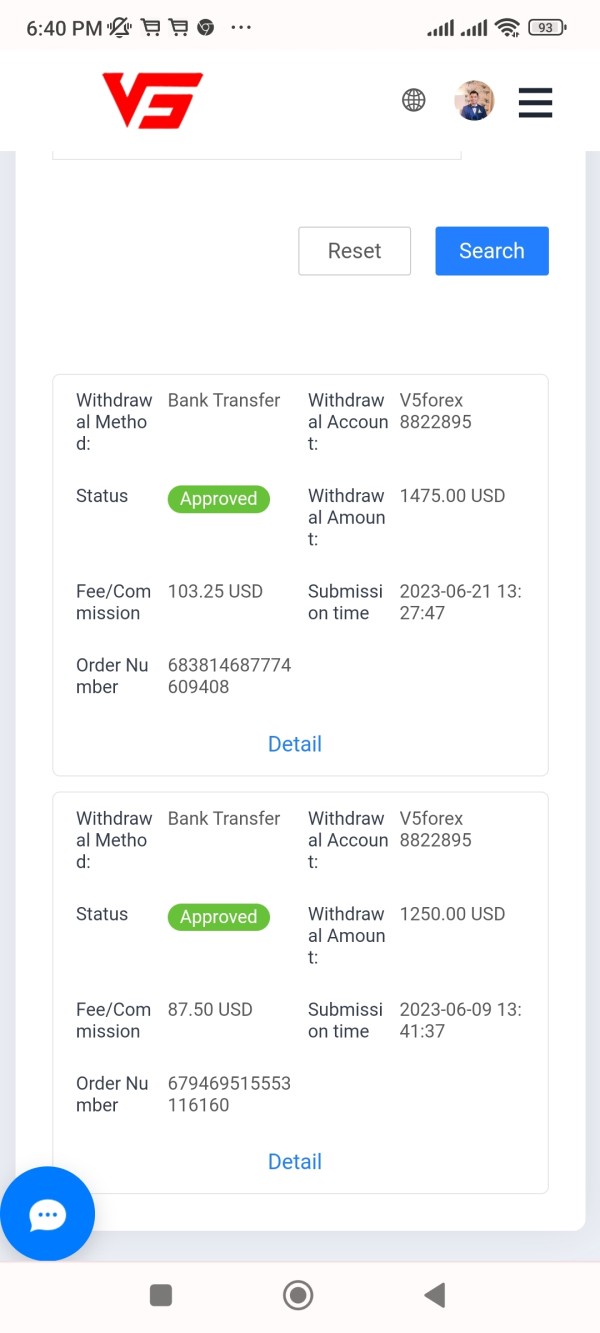This screenshot has width=600, height=1333.
Task: Open Detail for the 1250.00 USD withdrawal
Action: [295, 1162]
